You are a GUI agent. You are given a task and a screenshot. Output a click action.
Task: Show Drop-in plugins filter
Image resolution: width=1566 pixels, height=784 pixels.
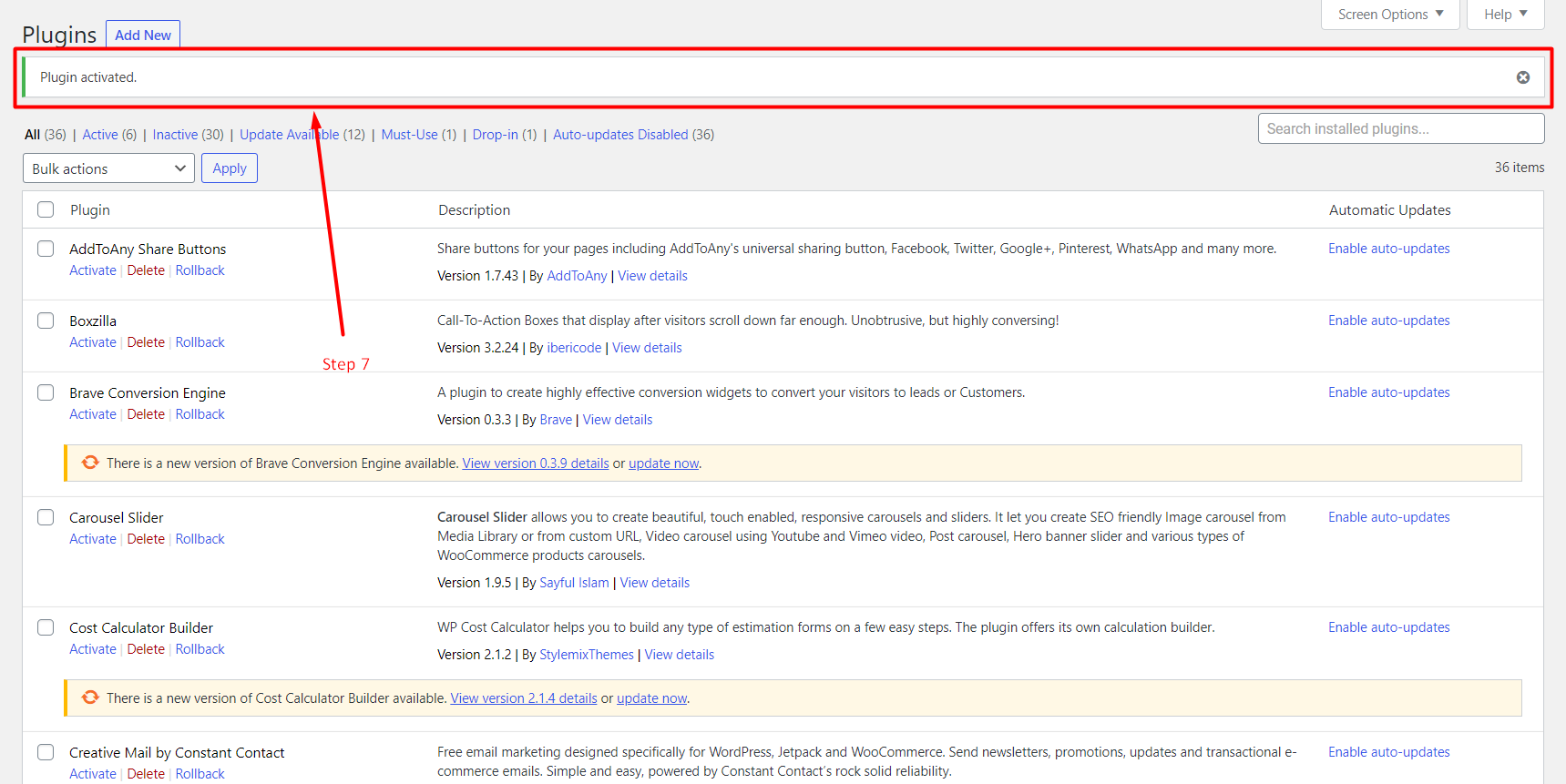click(505, 135)
